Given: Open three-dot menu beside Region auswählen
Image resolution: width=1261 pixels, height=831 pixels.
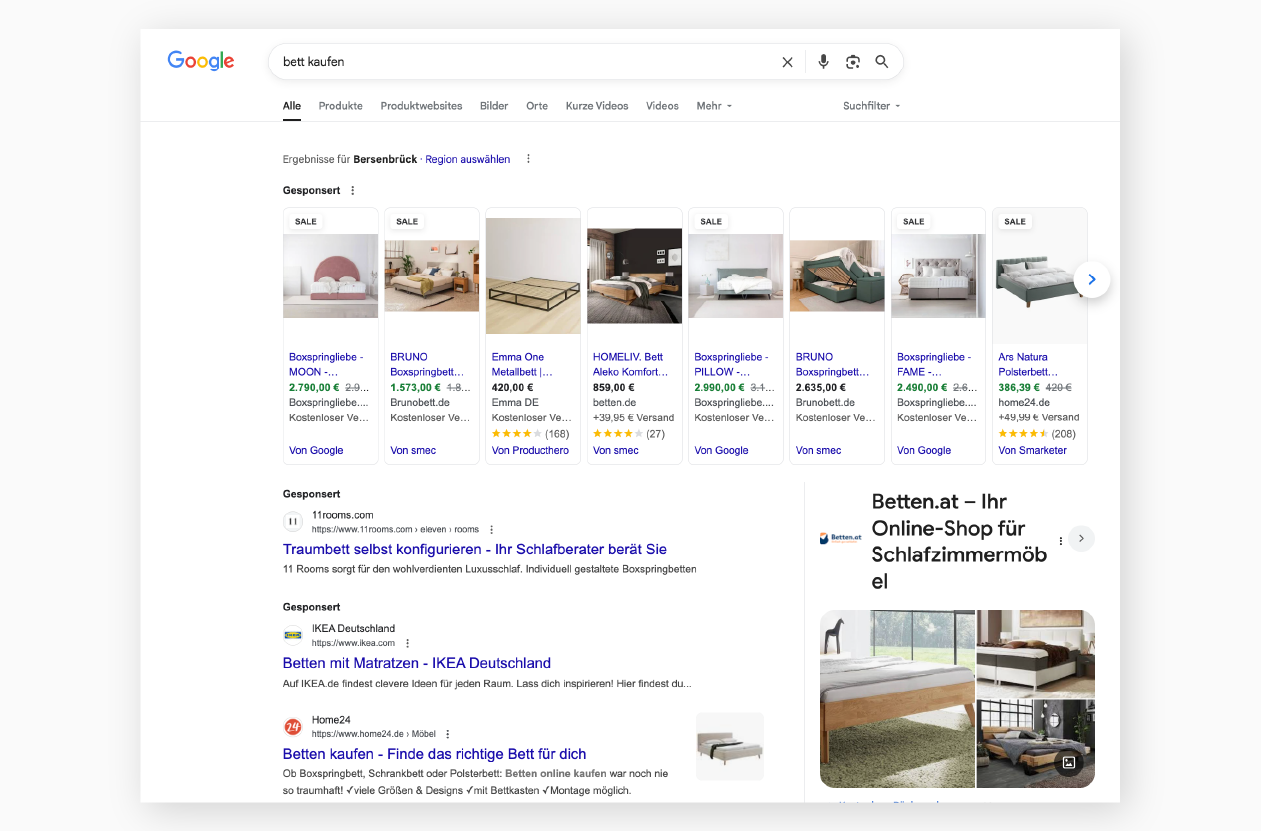Looking at the screenshot, I should coord(528,159).
